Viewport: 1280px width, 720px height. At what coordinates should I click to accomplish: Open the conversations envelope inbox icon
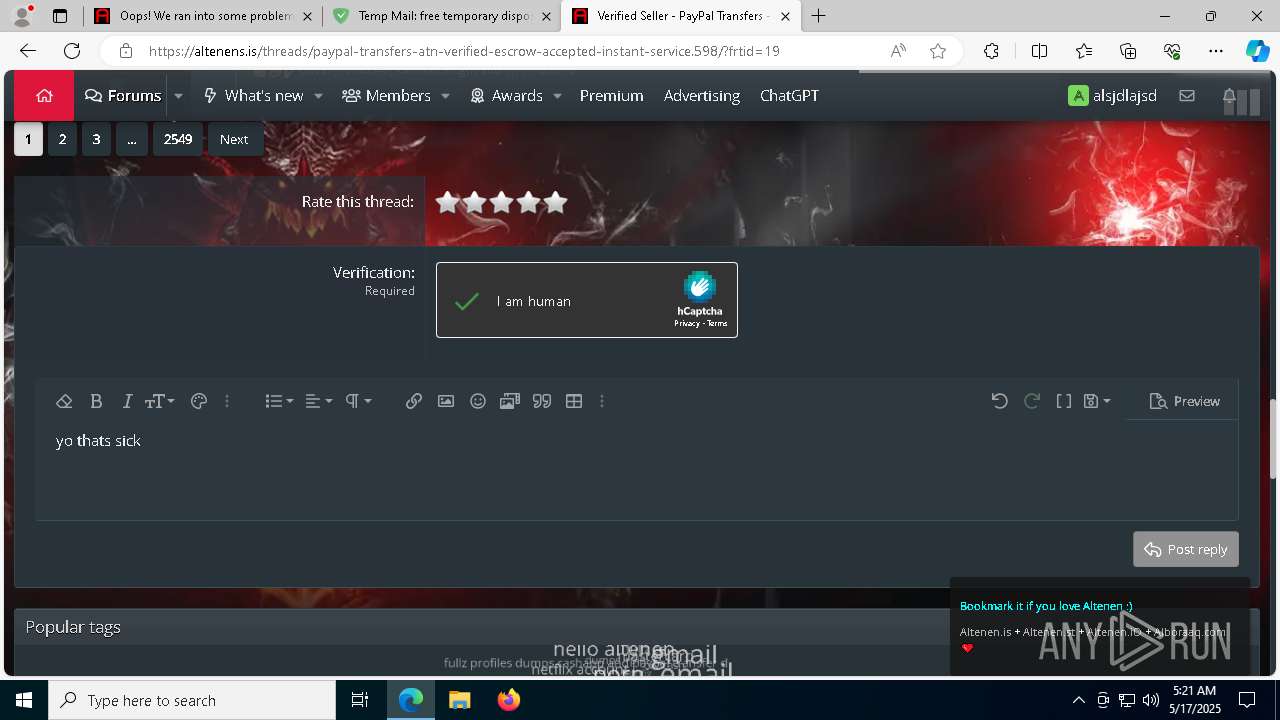[x=1187, y=96]
